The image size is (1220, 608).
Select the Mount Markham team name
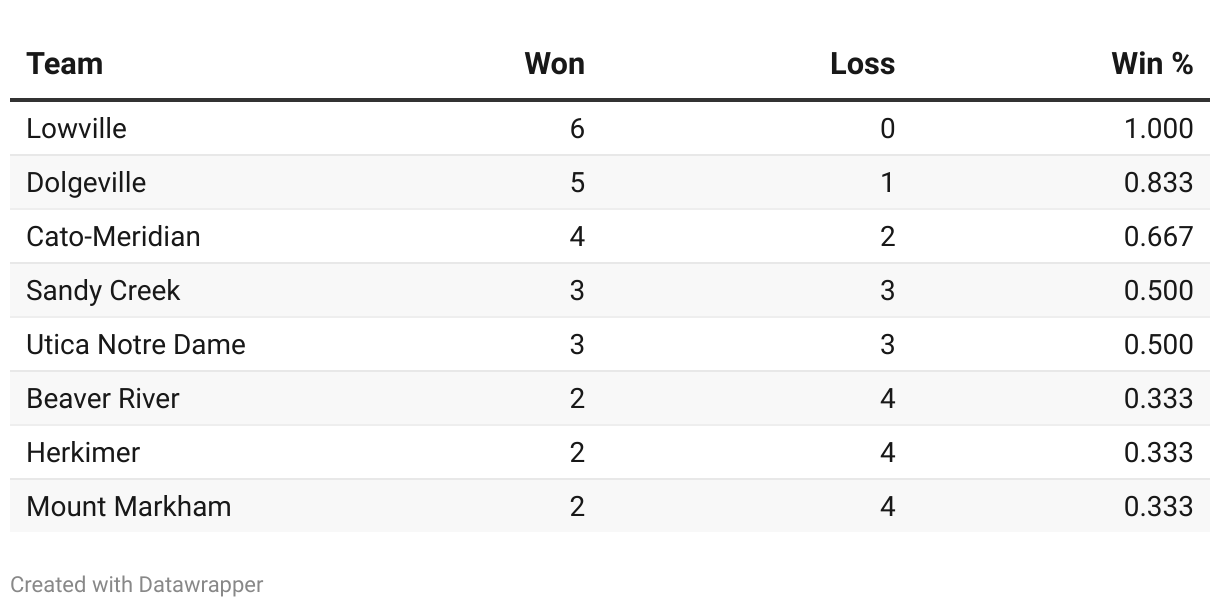tap(129, 506)
